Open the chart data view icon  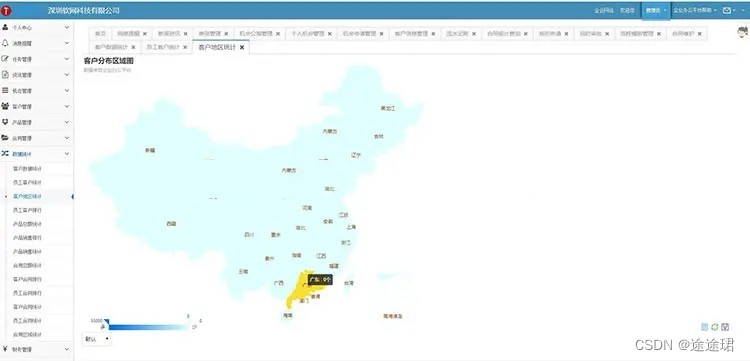click(704, 327)
